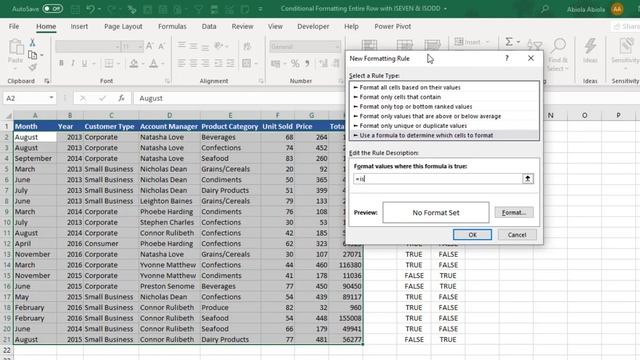This screenshot has height=360, width=640.
Task: Open the Merge & Center dropdown arrow
Action: tap(256, 63)
